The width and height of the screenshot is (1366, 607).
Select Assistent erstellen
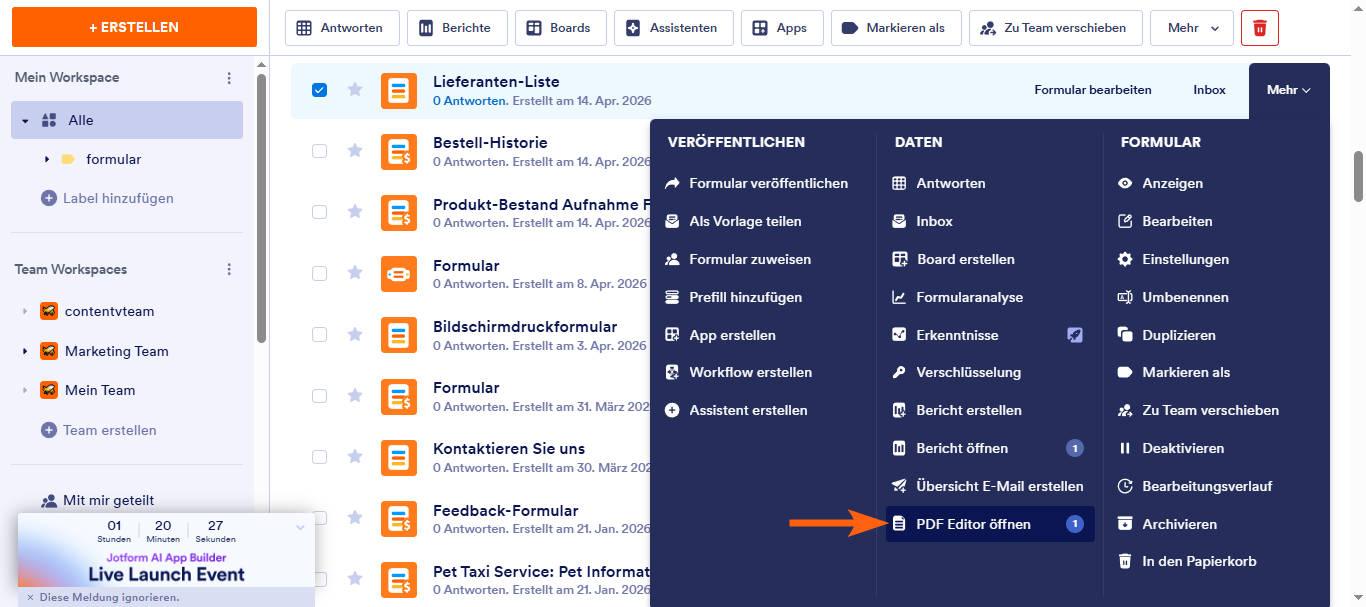point(737,410)
